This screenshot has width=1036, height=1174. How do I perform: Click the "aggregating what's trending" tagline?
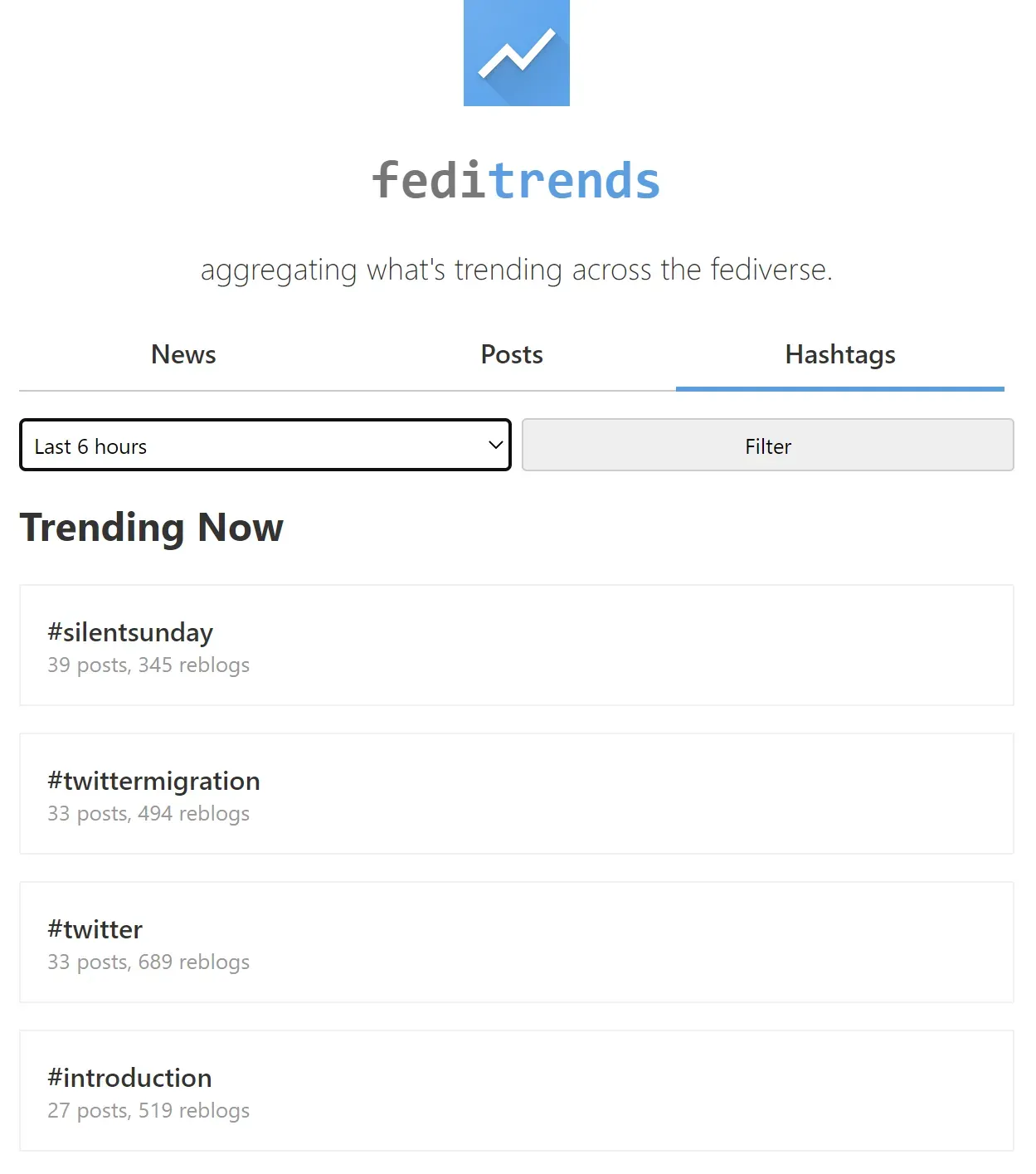[516, 270]
